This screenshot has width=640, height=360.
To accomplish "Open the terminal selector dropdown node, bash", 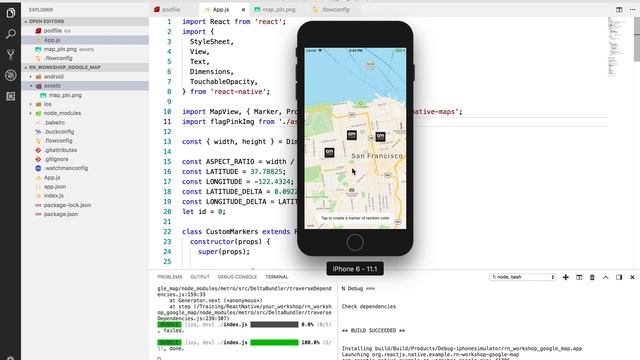I will [x=522, y=277].
